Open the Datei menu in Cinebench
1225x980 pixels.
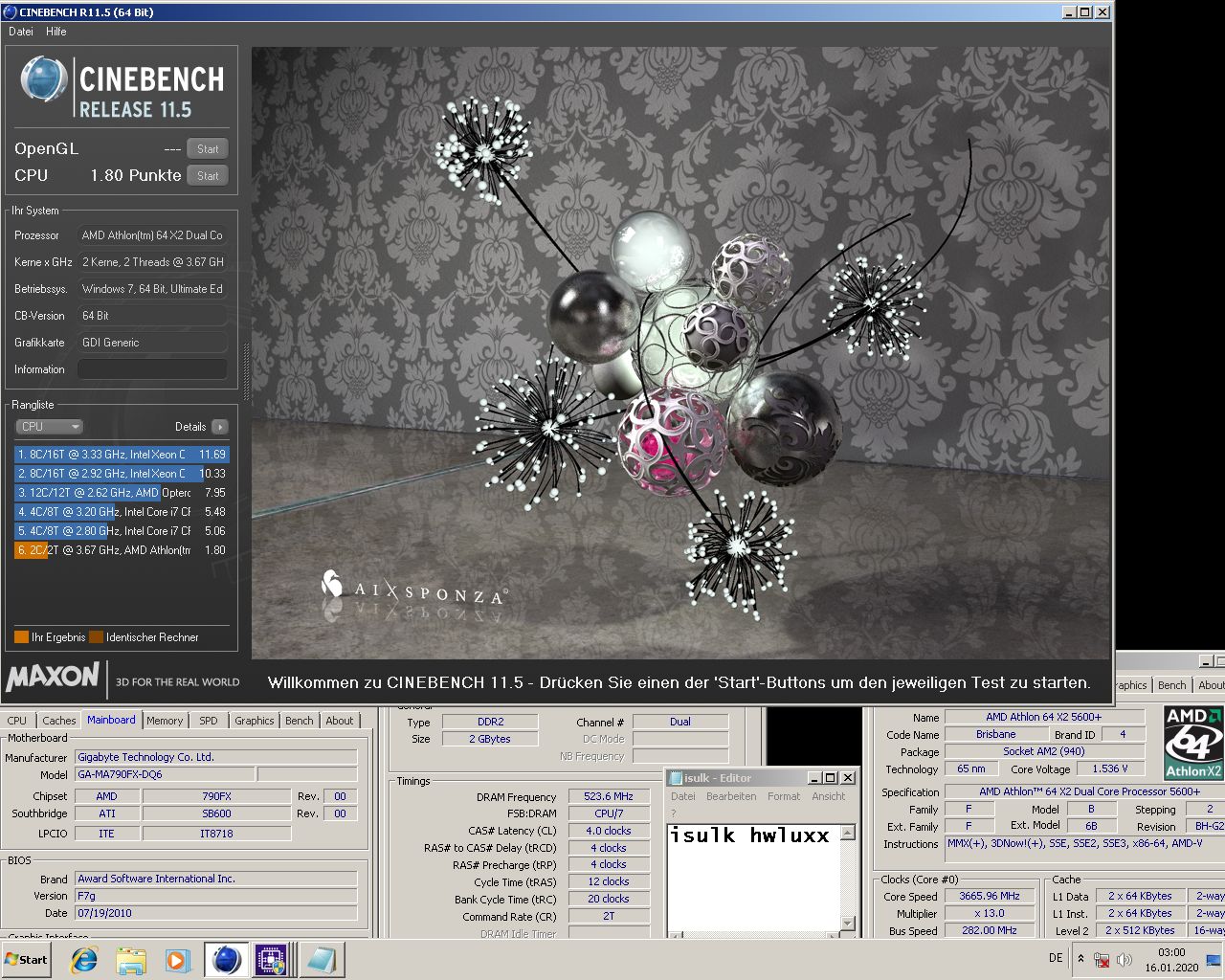[x=21, y=32]
